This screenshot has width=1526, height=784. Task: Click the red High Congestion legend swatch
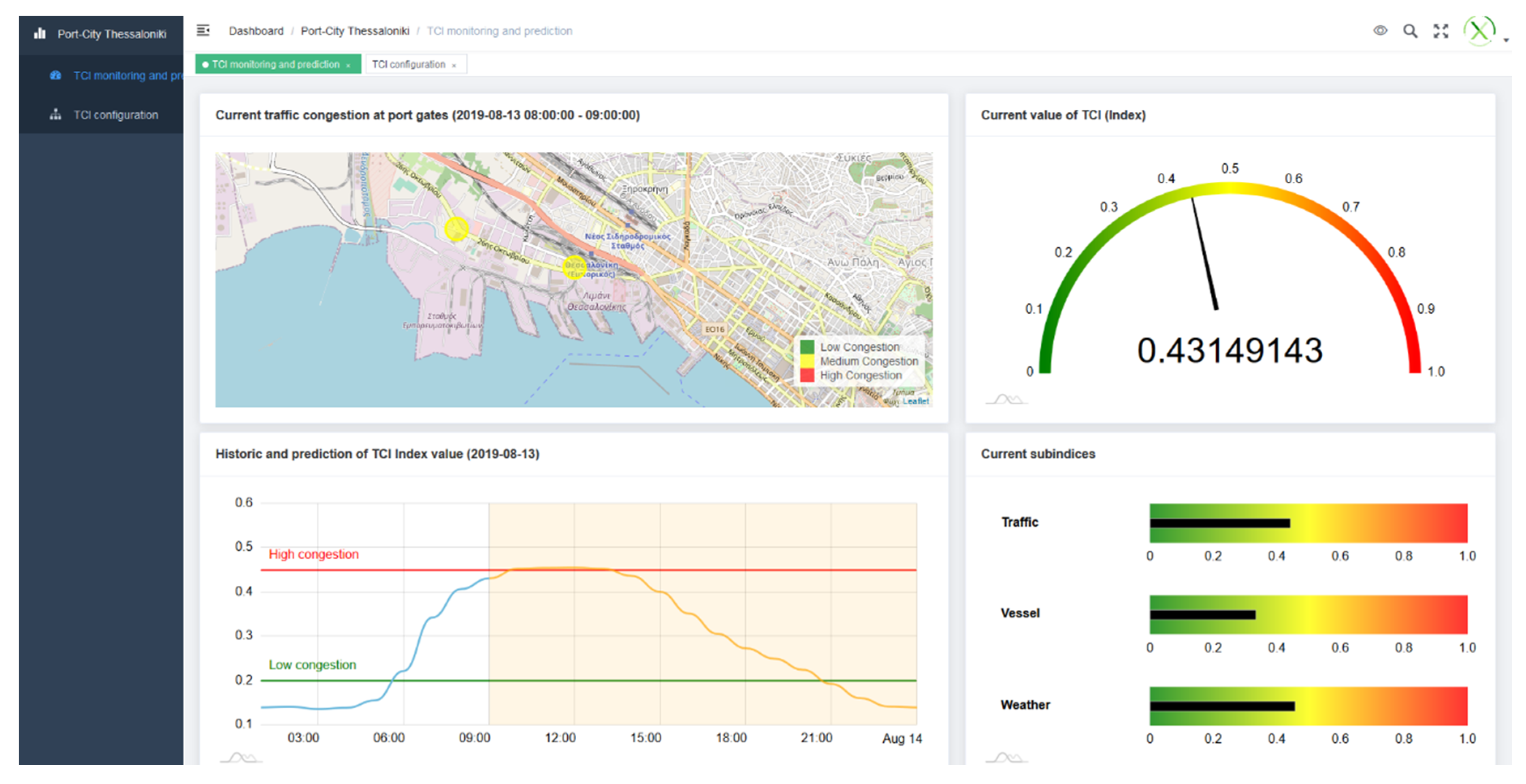(x=807, y=376)
